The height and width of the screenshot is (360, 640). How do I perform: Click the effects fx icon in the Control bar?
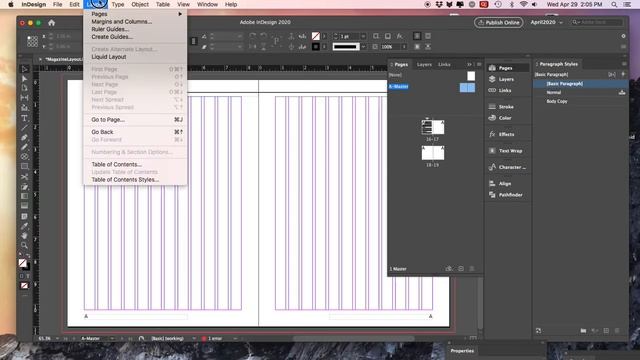point(400,36)
